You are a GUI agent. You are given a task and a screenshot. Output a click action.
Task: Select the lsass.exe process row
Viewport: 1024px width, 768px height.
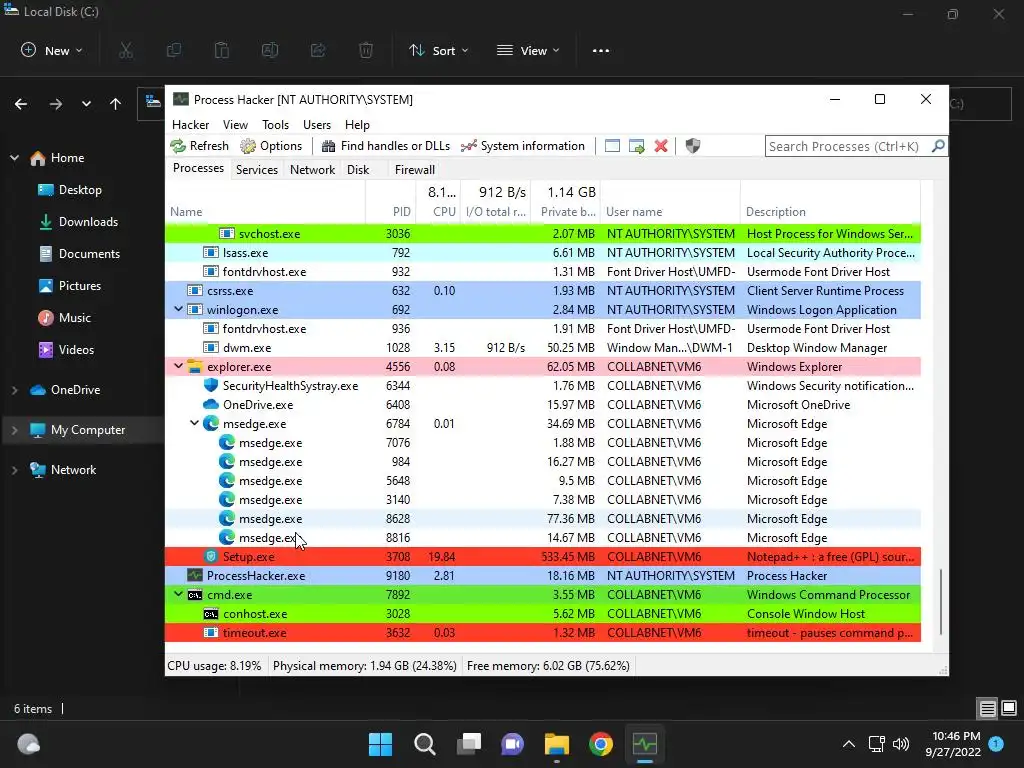pos(543,252)
